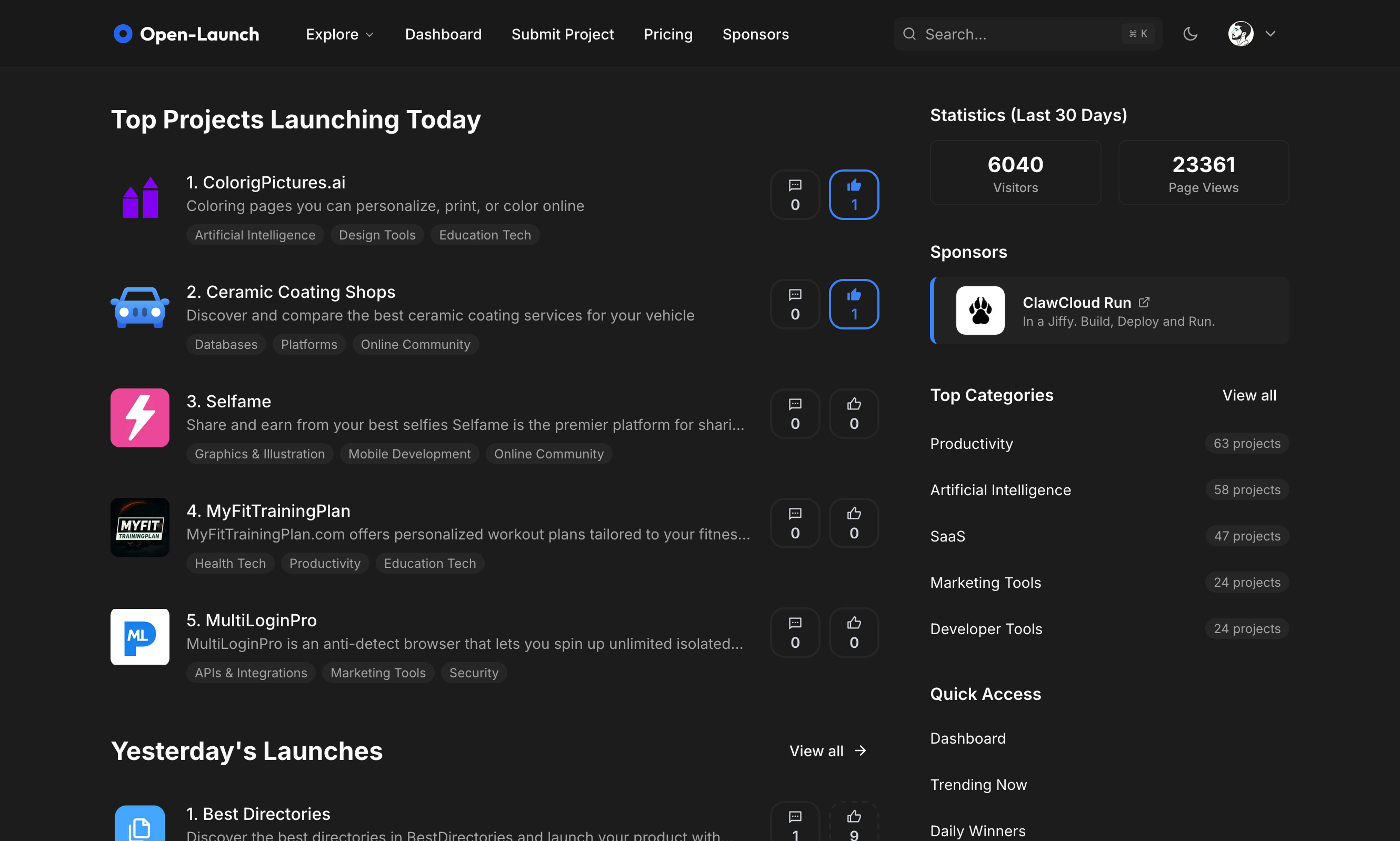
Task: Click Ceramic Coating Shops car icon
Action: (140, 308)
